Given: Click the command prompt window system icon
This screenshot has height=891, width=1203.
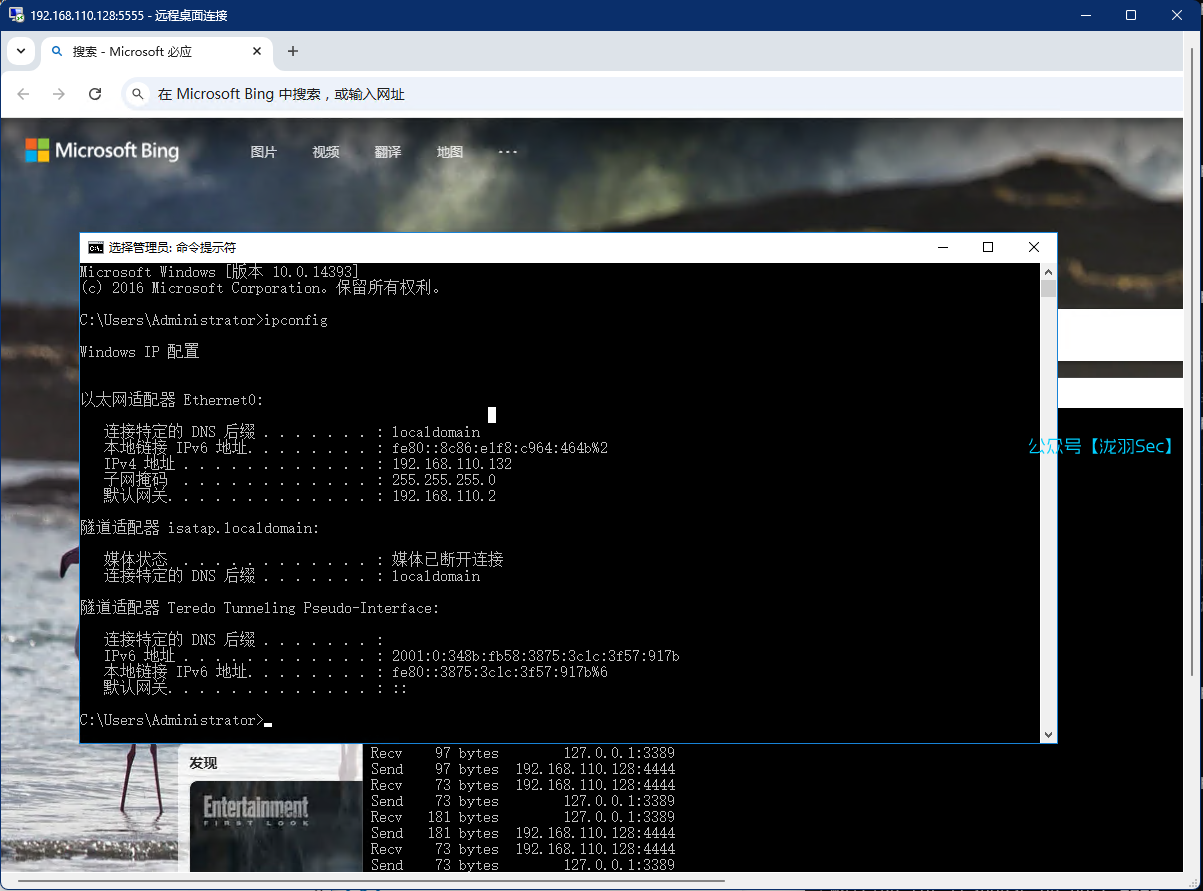Looking at the screenshot, I should click(95, 247).
